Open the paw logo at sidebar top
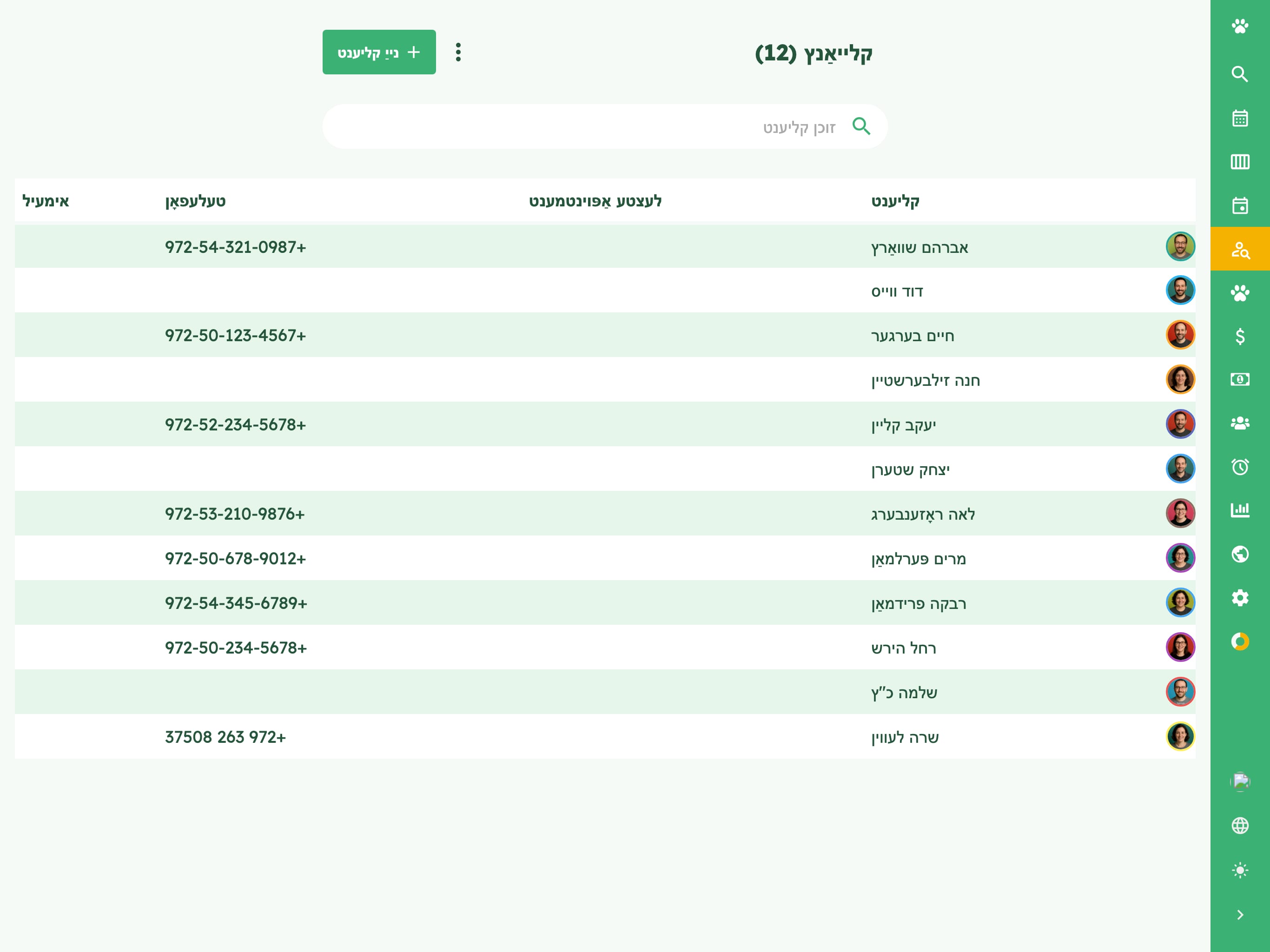Image resolution: width=1270 pixels, height=952 pixels. (1240, 26)
